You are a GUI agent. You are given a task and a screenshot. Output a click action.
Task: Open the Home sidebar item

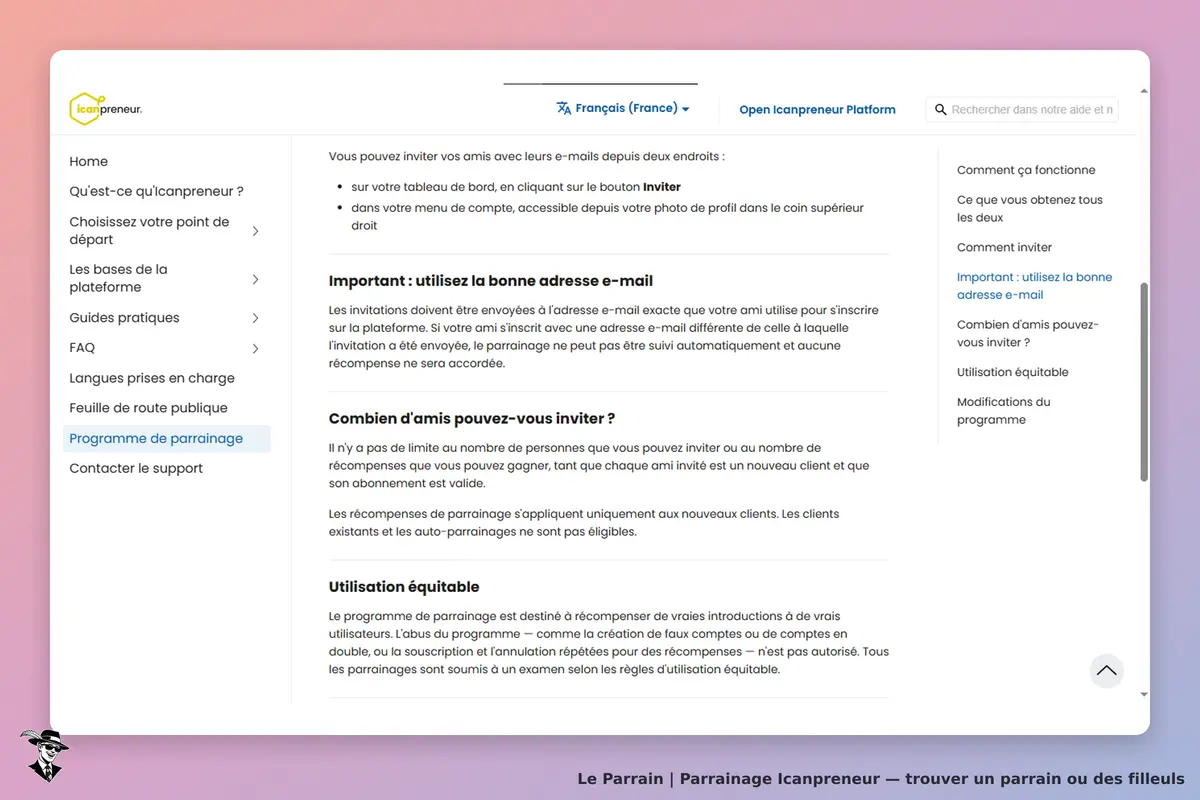[89, 161]
